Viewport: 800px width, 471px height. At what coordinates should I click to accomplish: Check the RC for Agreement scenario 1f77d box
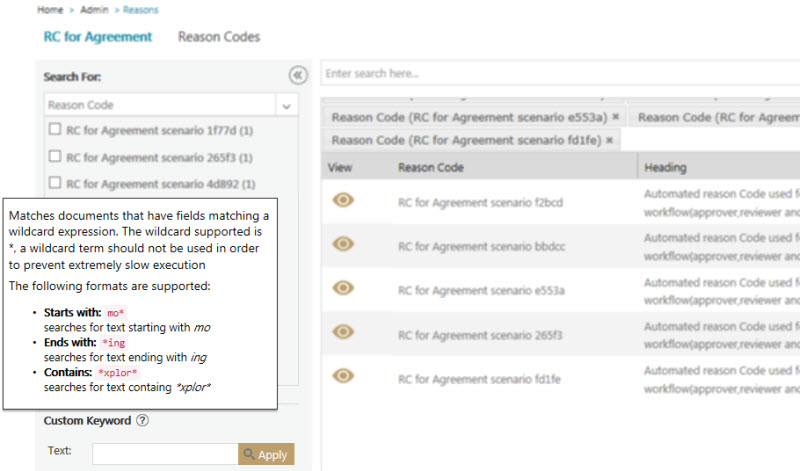tap(56, 130)
